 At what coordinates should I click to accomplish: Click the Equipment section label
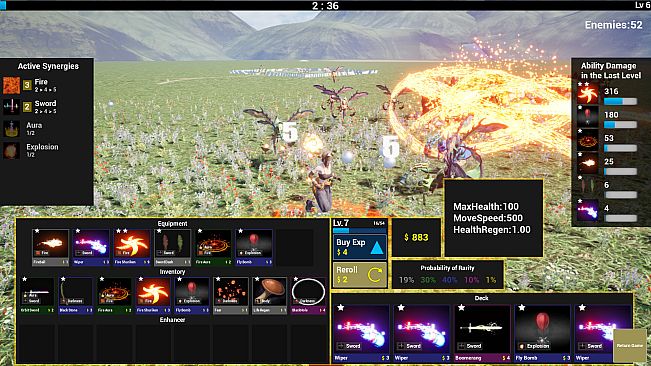tap(172, 224)
